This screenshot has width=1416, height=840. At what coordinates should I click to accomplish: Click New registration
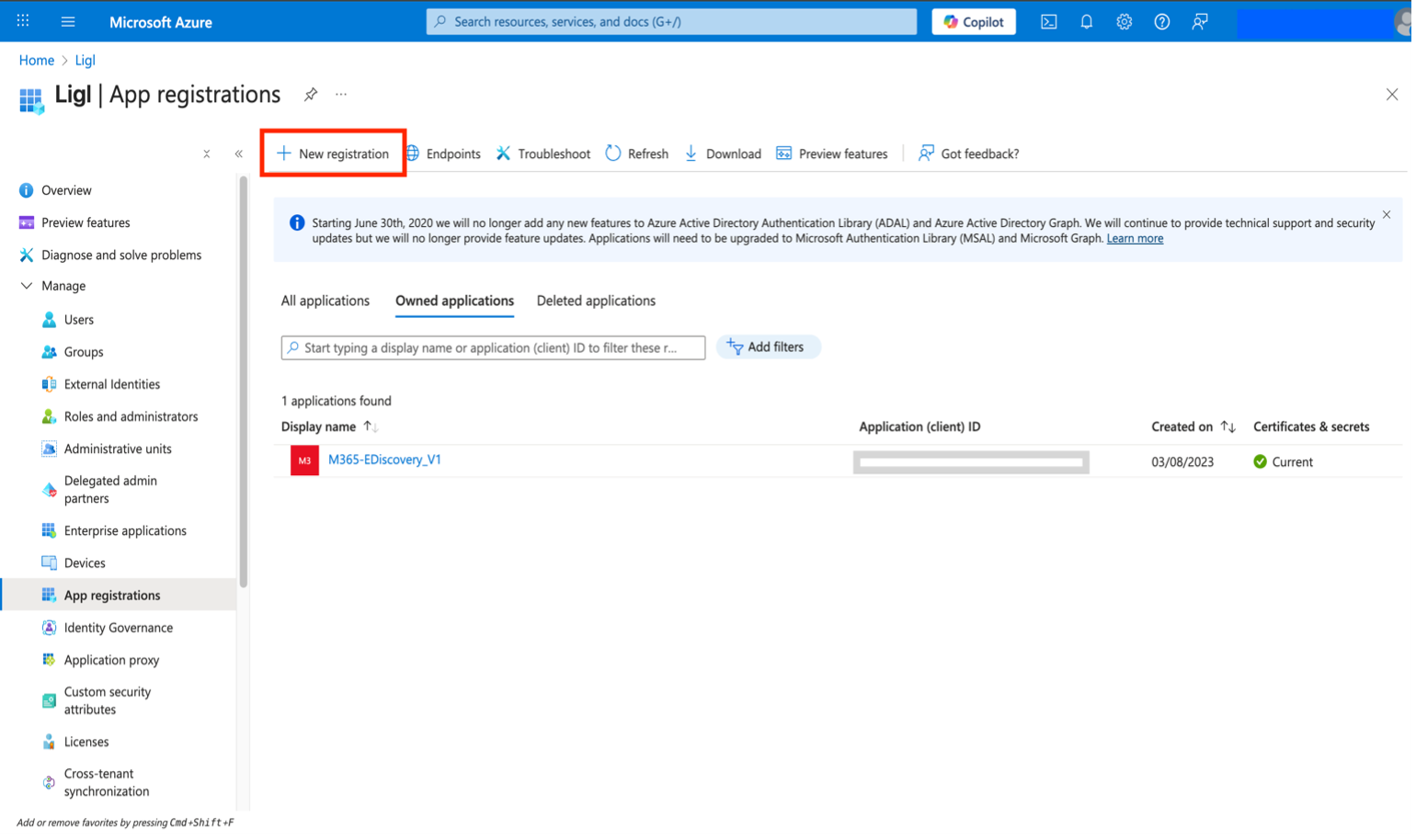click(x=333, y=153)
